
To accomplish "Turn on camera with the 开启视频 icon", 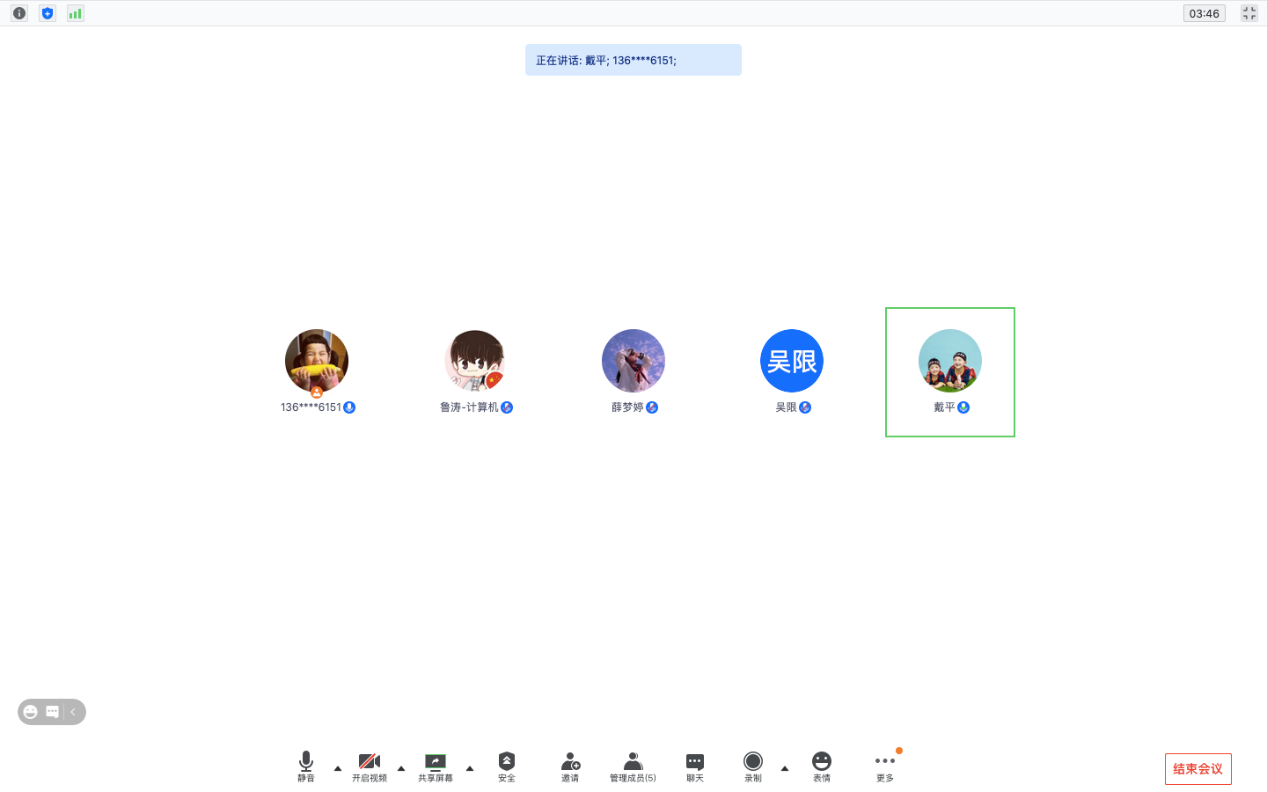I will [371, 762].
